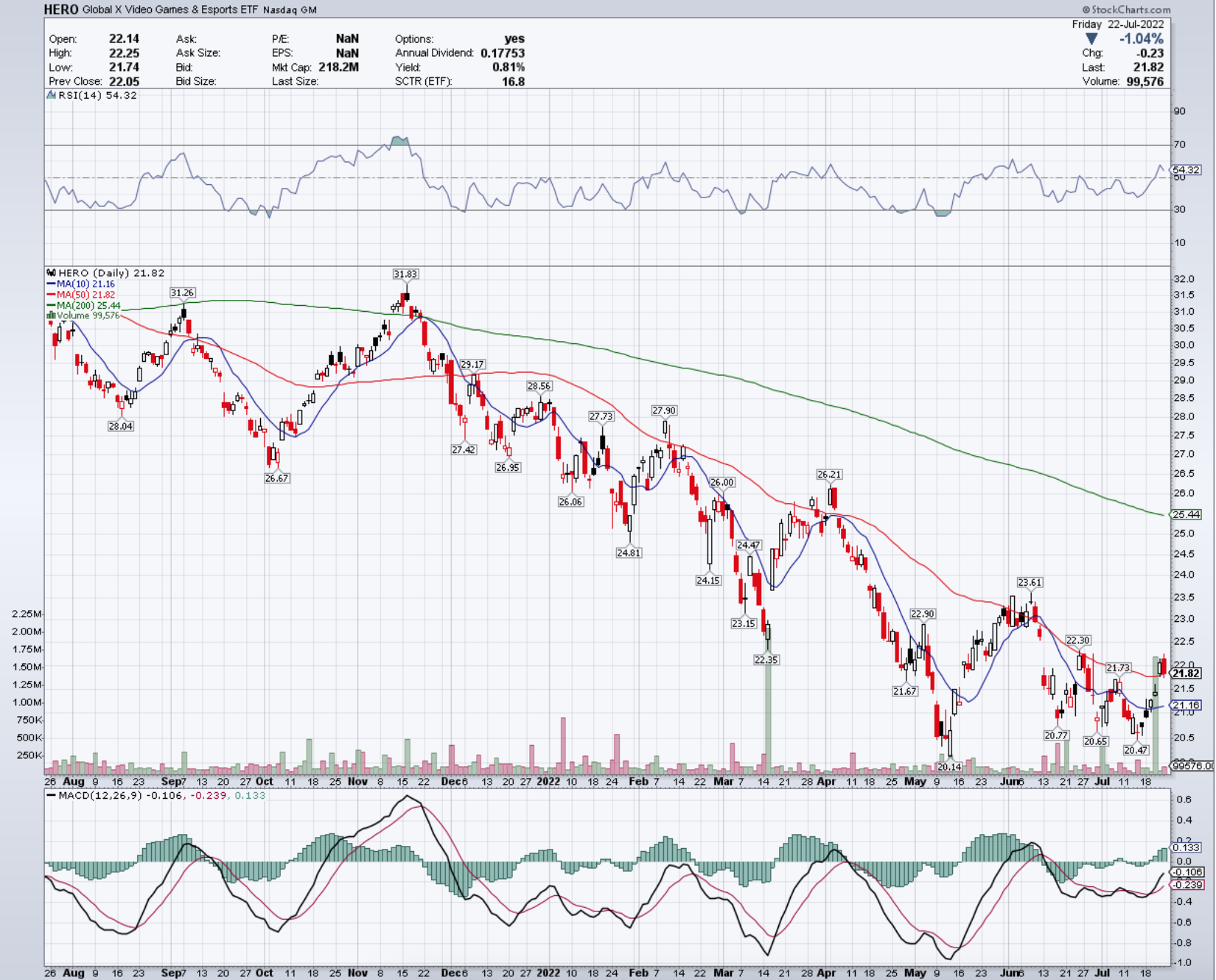The width and height of the screenshot is (1216, 980).
Task: Click the 28.56 price label
Action: click(x=539, y=386)
